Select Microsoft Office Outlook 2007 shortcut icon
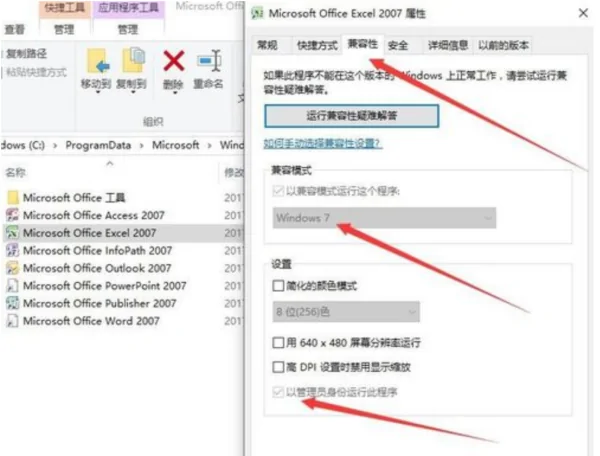The image size is (600, 456). point(13,268)
